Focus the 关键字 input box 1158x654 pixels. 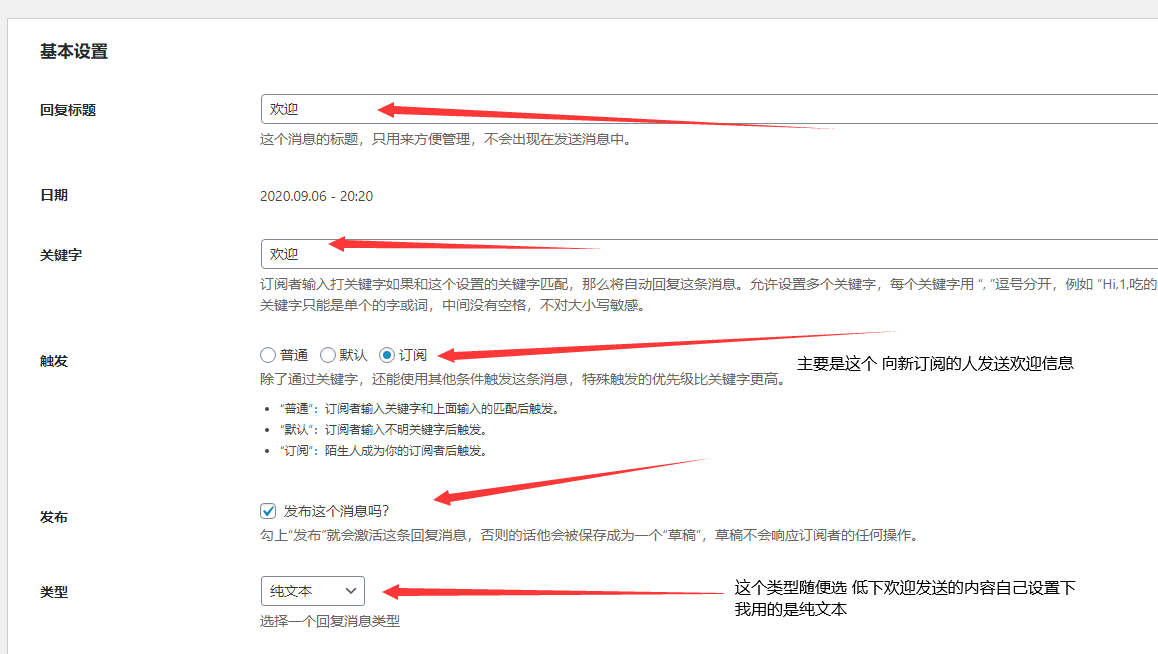click(x=700, y=254)
